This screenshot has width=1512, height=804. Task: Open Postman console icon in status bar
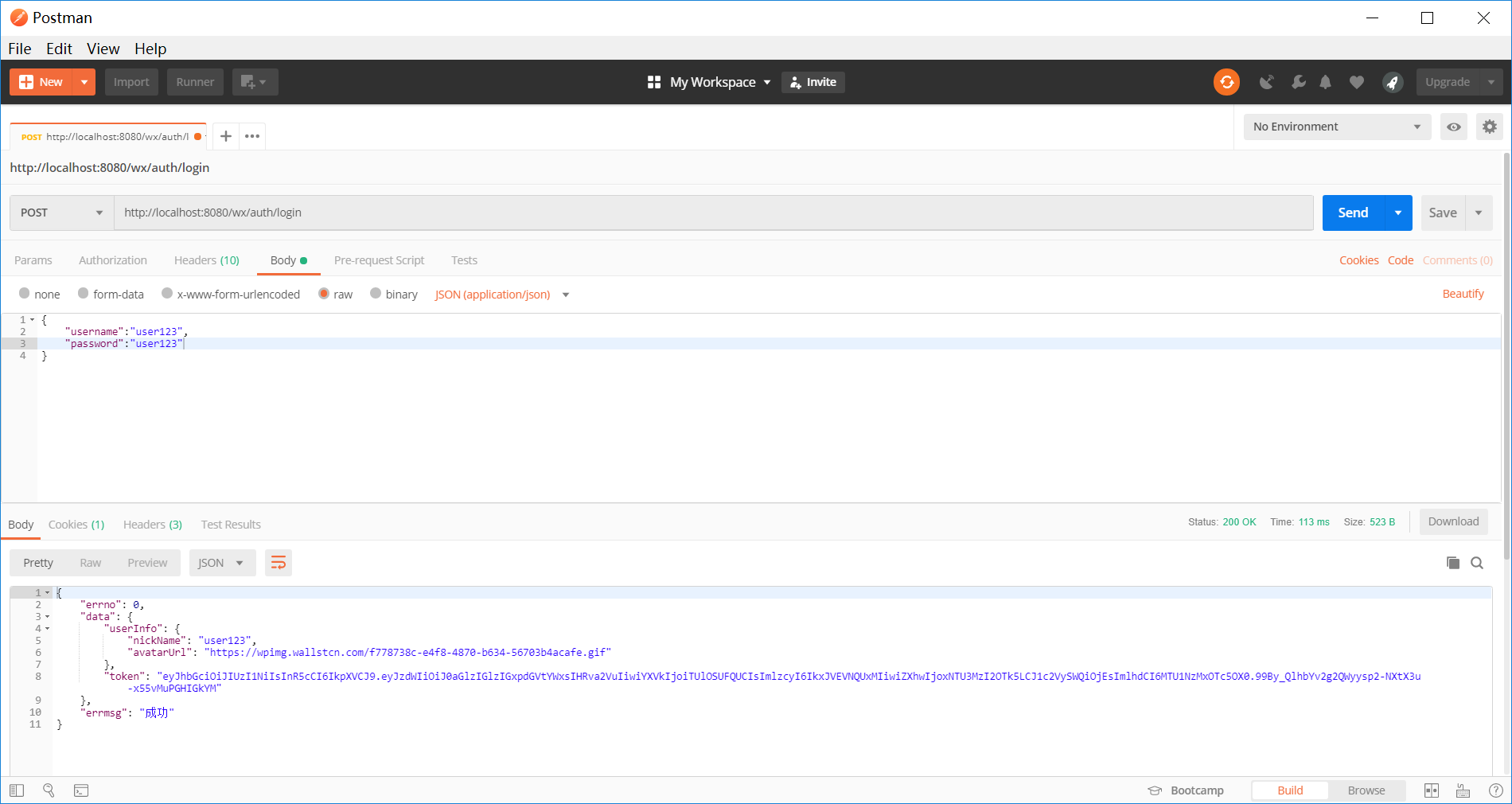81,790
